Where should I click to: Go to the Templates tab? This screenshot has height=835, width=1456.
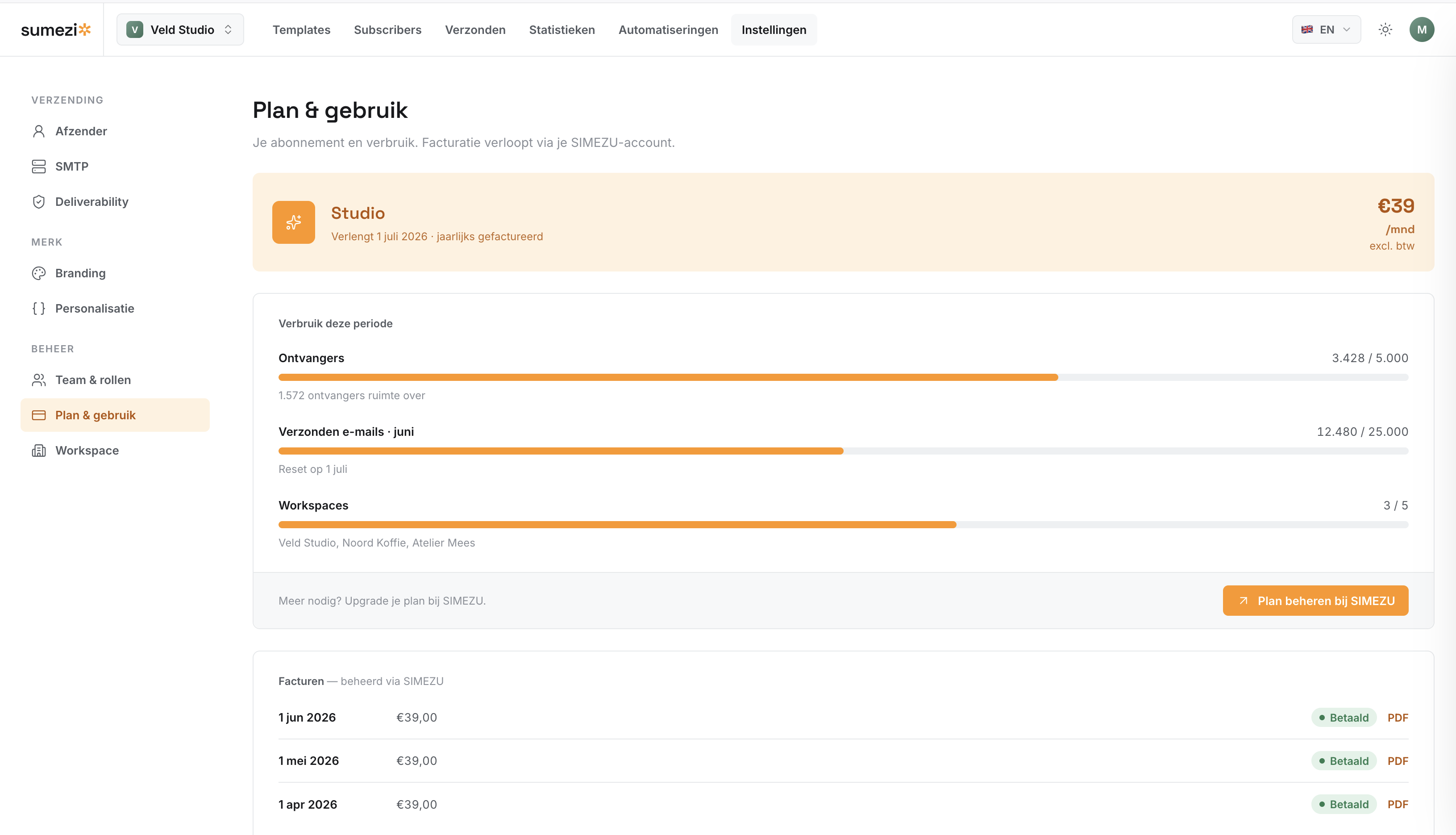[x=302, y=30]
